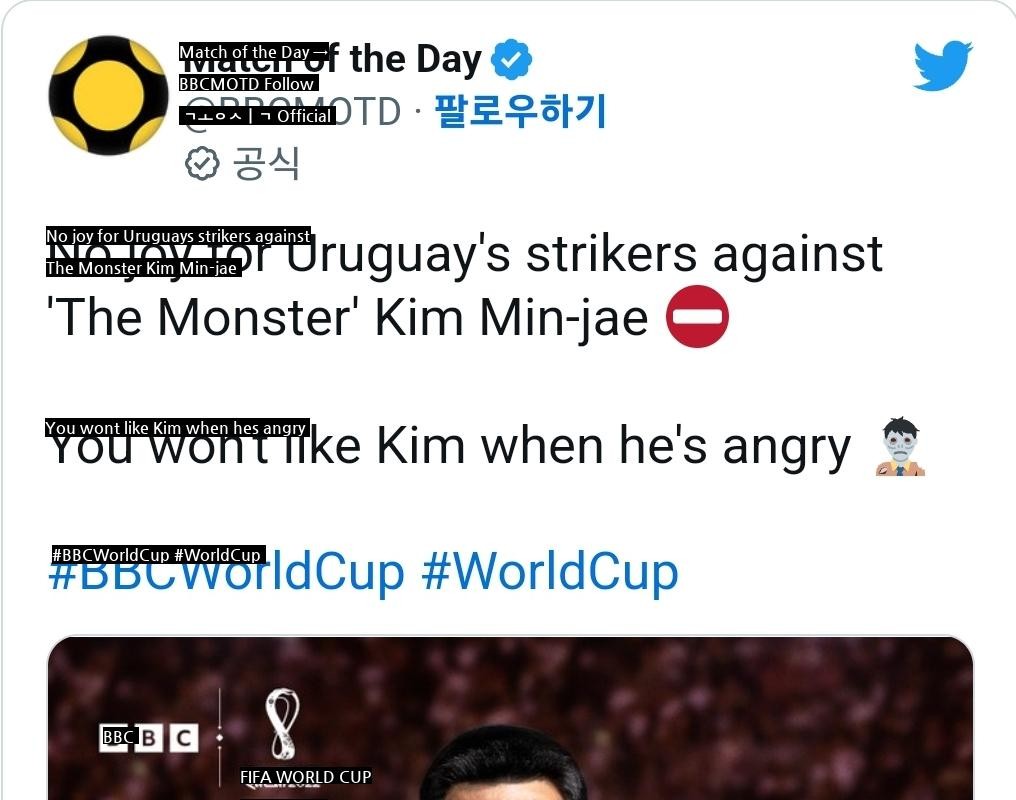Image resolution: width=1016 pixels, height=800 pixels.
Task: Open the #WorldCup hashtag
Action: click(x=550, y=571)
